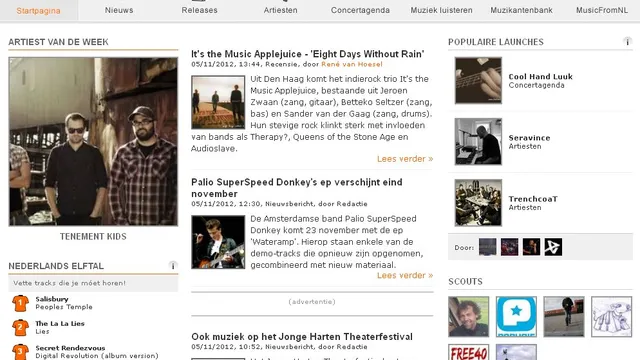The image size is (640, 360).
Task: Click the Cool Hand Luuk thumbnail
Action: pyautogui.click(x=478, y=80)
